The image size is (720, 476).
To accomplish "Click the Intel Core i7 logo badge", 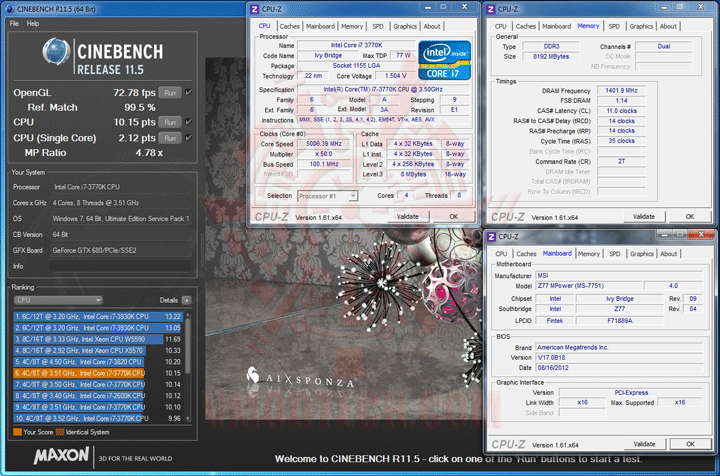I will 444,60.
